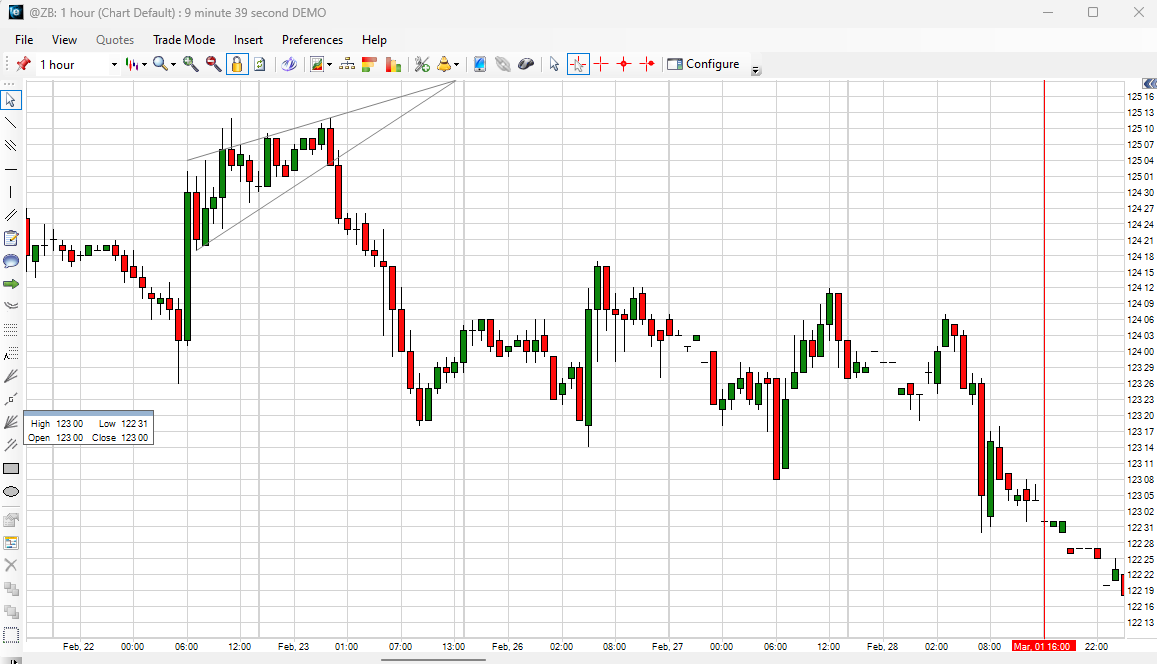Select the dashed line with square tool
This screenshot has width=1157, height=664.
11,399
